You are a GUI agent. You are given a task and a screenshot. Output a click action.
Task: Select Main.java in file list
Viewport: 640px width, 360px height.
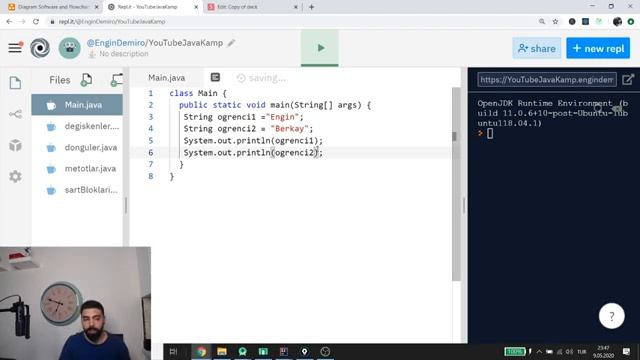click(x=77, y=105)
